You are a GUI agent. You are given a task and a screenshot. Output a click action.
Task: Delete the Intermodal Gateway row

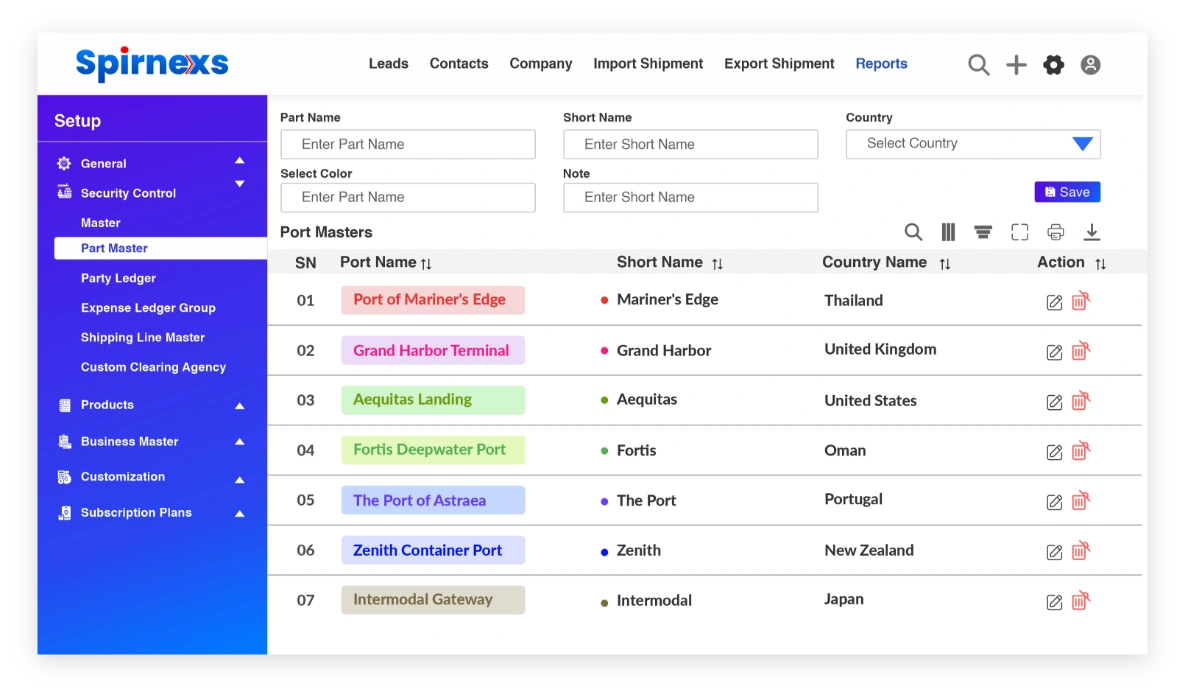[x=1080, y=601]
